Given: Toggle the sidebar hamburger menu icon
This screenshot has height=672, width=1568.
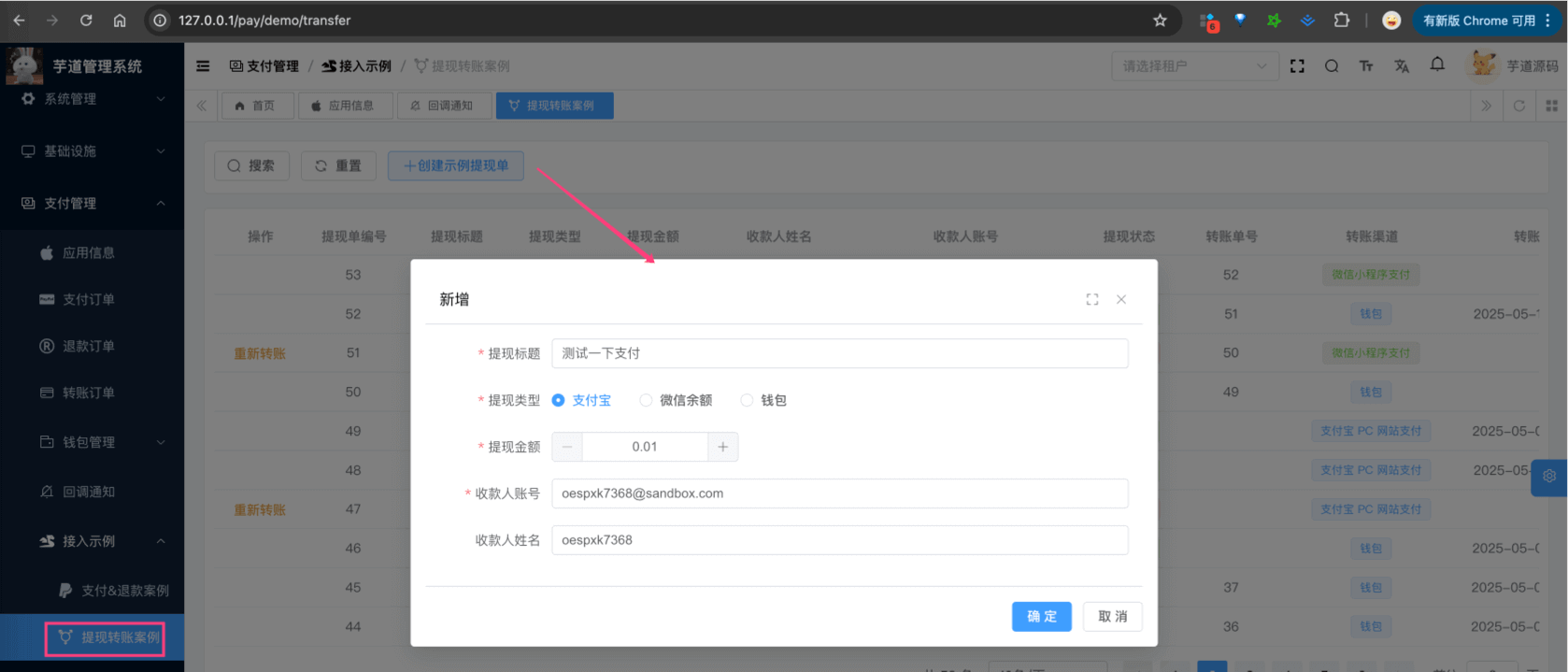Looking at the screenshot, I should pos(203,66).
